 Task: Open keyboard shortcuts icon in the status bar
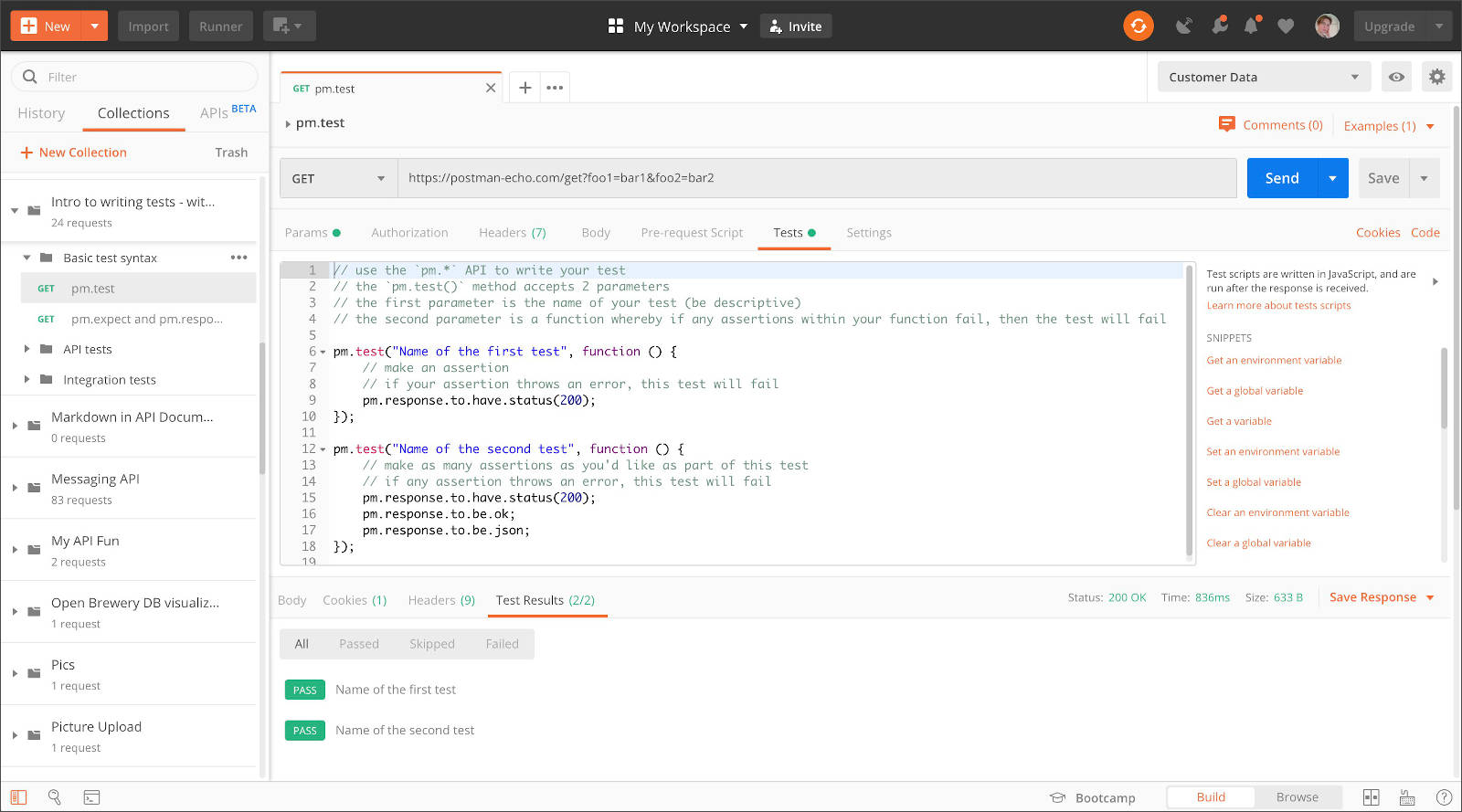click(1407, 797)
